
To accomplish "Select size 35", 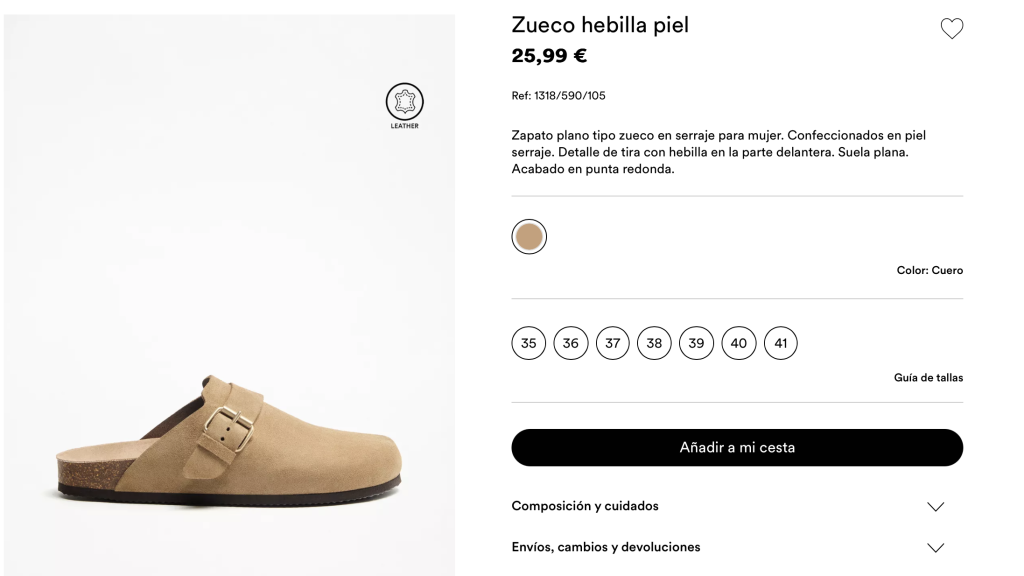I will (x=528, y=343).
